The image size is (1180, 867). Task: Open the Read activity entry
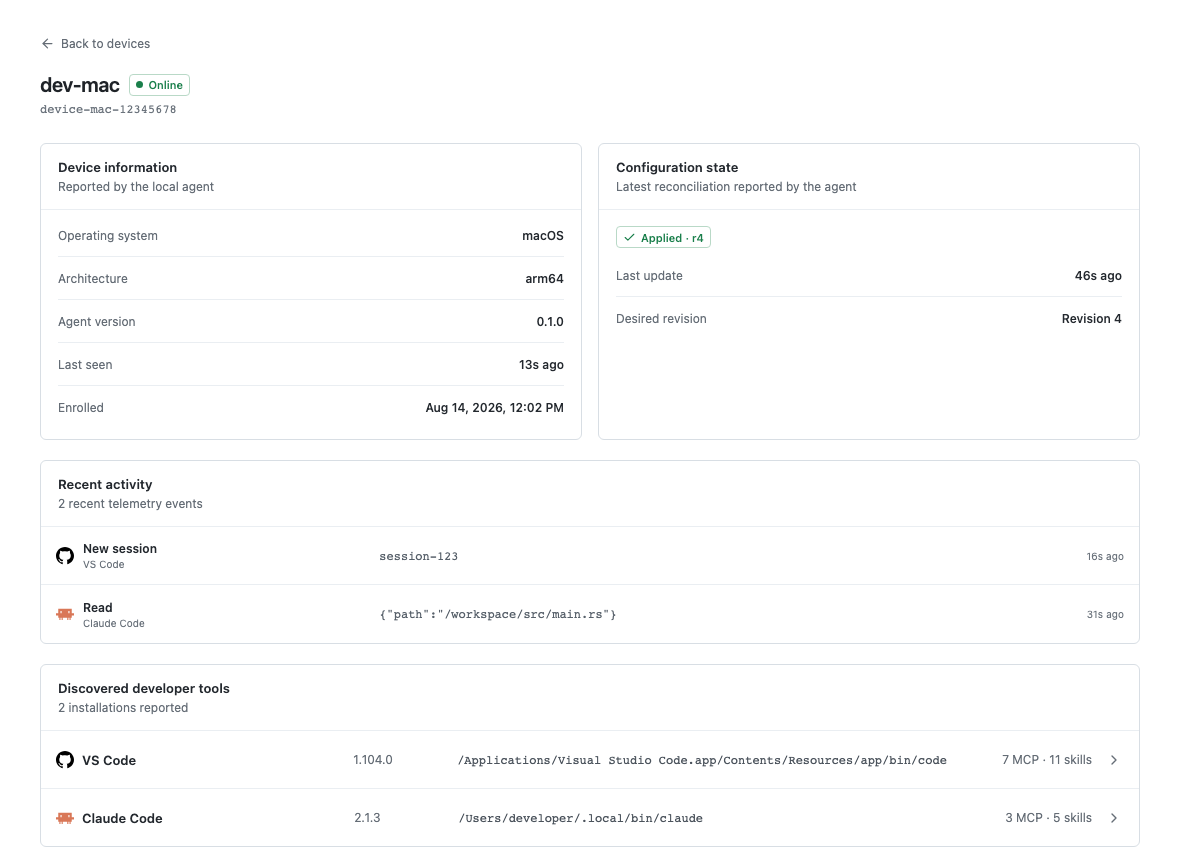(590, 614)
